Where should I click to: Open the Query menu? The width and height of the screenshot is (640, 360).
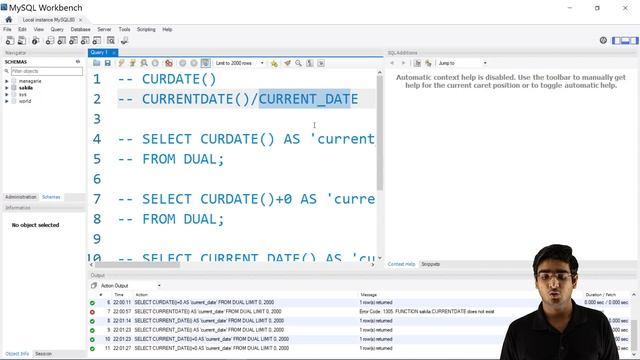57,29
